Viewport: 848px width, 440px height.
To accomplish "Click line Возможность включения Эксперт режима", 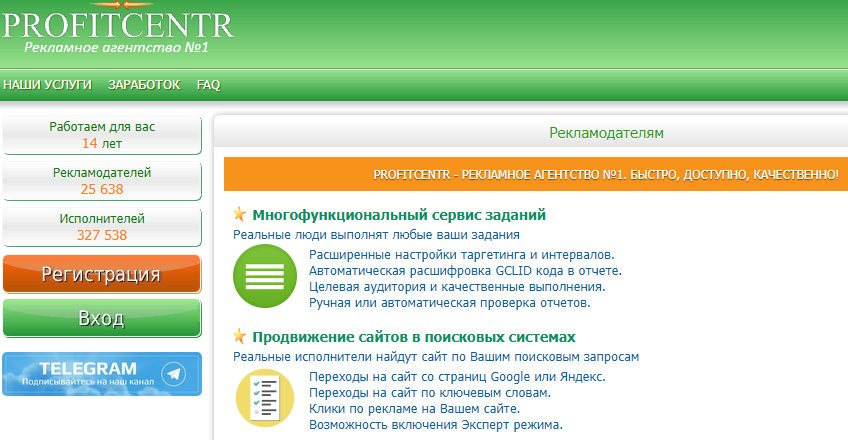I will (x=436, y=425).
